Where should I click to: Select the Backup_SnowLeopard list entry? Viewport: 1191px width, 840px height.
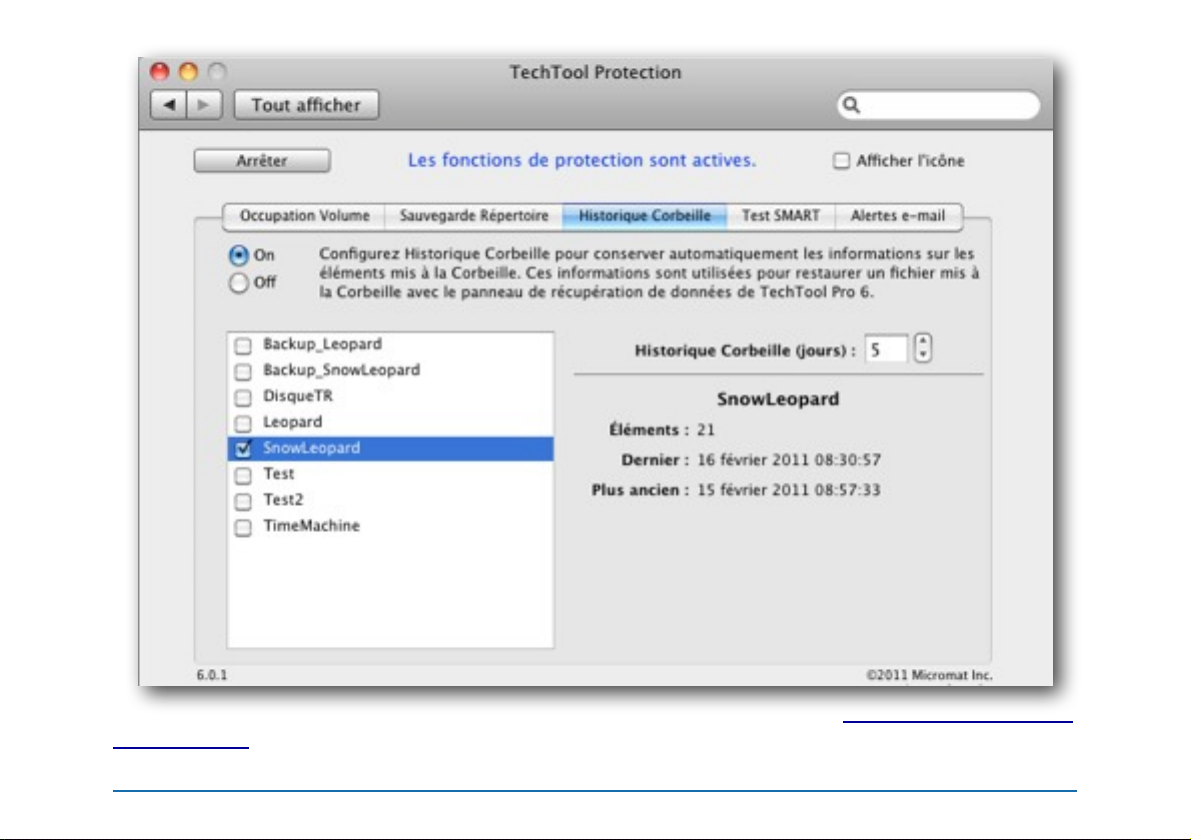[390, 370]
